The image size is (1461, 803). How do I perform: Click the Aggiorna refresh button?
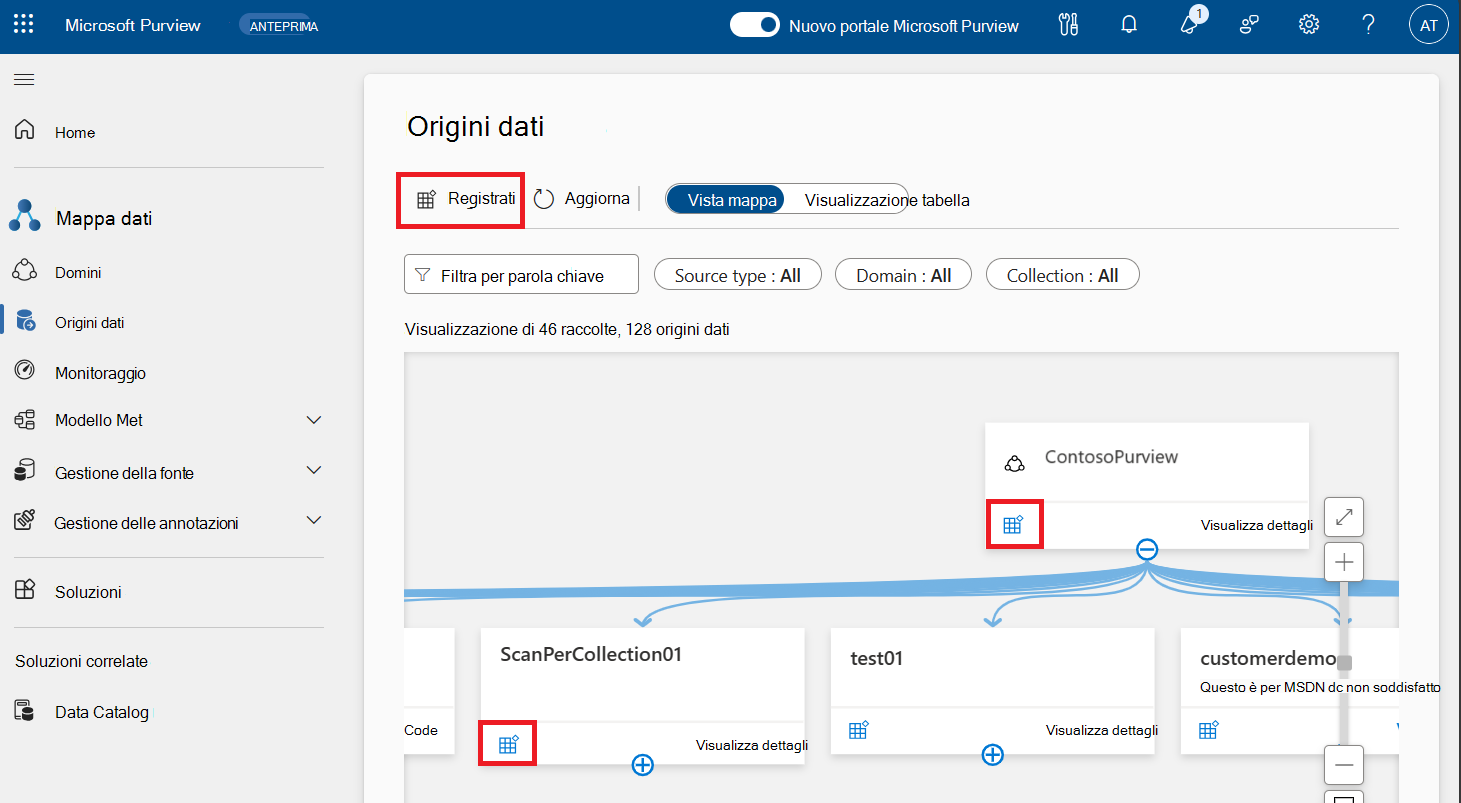tap(582, 199)
